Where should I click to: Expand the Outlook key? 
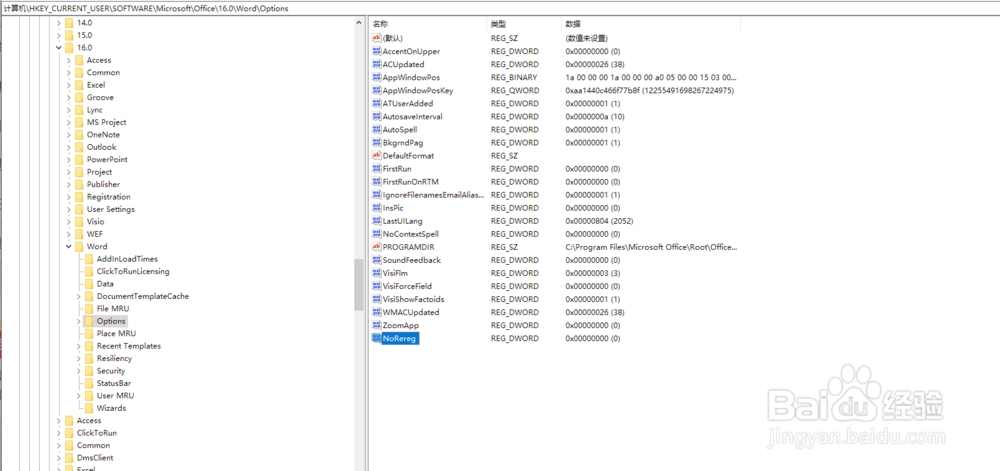point(69,147)
